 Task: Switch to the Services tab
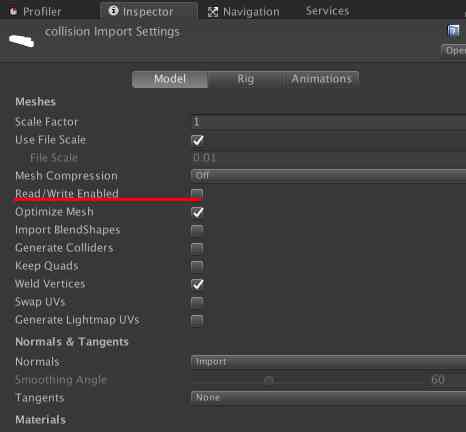click(327, 11)
